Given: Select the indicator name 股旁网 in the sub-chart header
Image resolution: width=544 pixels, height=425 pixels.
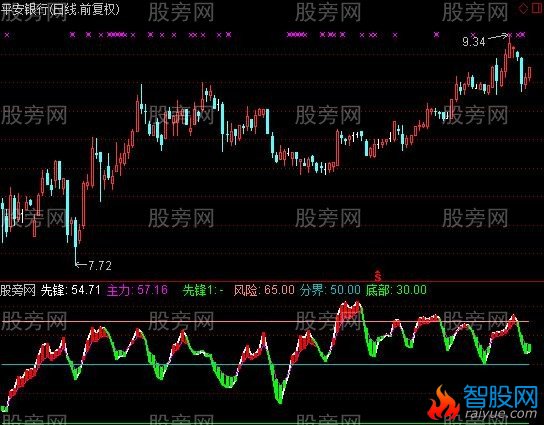Looking at the screenshot, I should (18, 290).
